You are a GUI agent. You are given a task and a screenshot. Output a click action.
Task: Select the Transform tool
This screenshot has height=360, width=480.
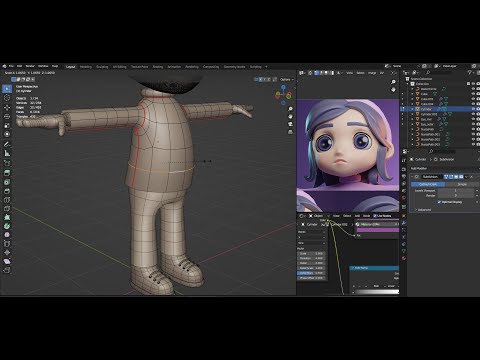(7, 134)
